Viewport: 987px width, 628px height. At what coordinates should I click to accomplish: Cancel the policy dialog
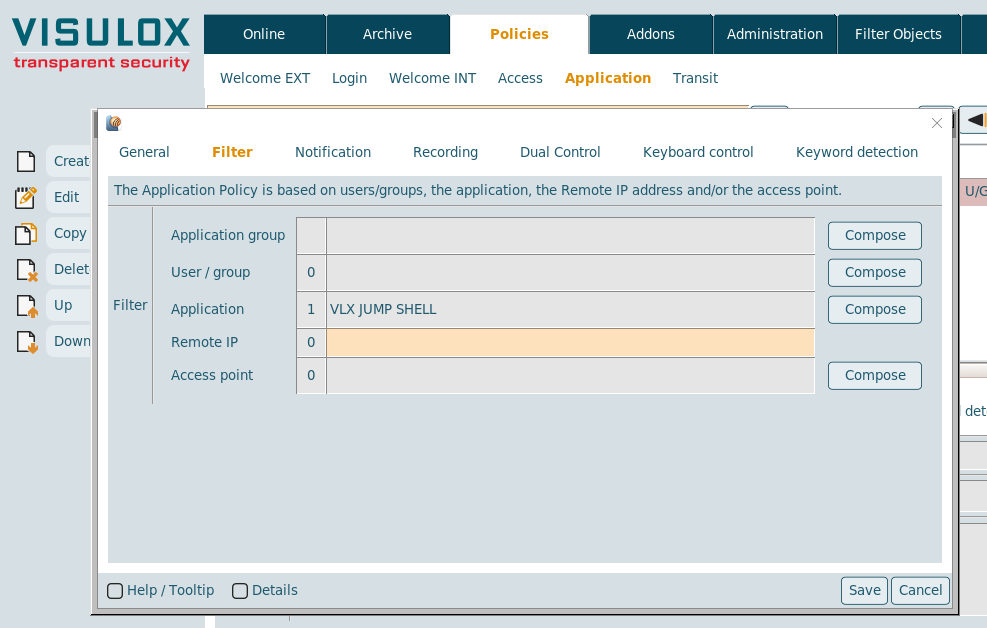[920, 590]
